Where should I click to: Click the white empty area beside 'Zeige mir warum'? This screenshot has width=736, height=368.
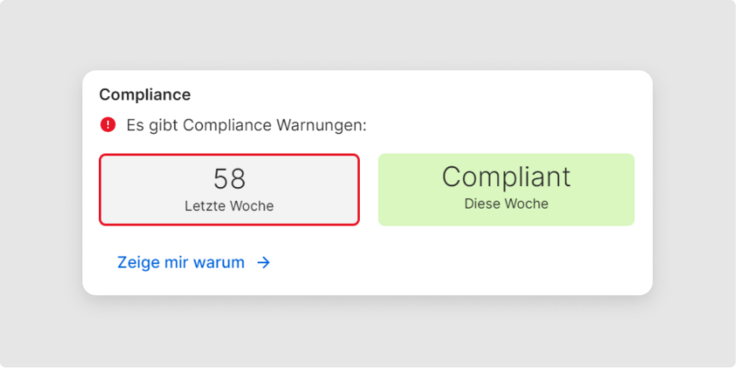446,263
